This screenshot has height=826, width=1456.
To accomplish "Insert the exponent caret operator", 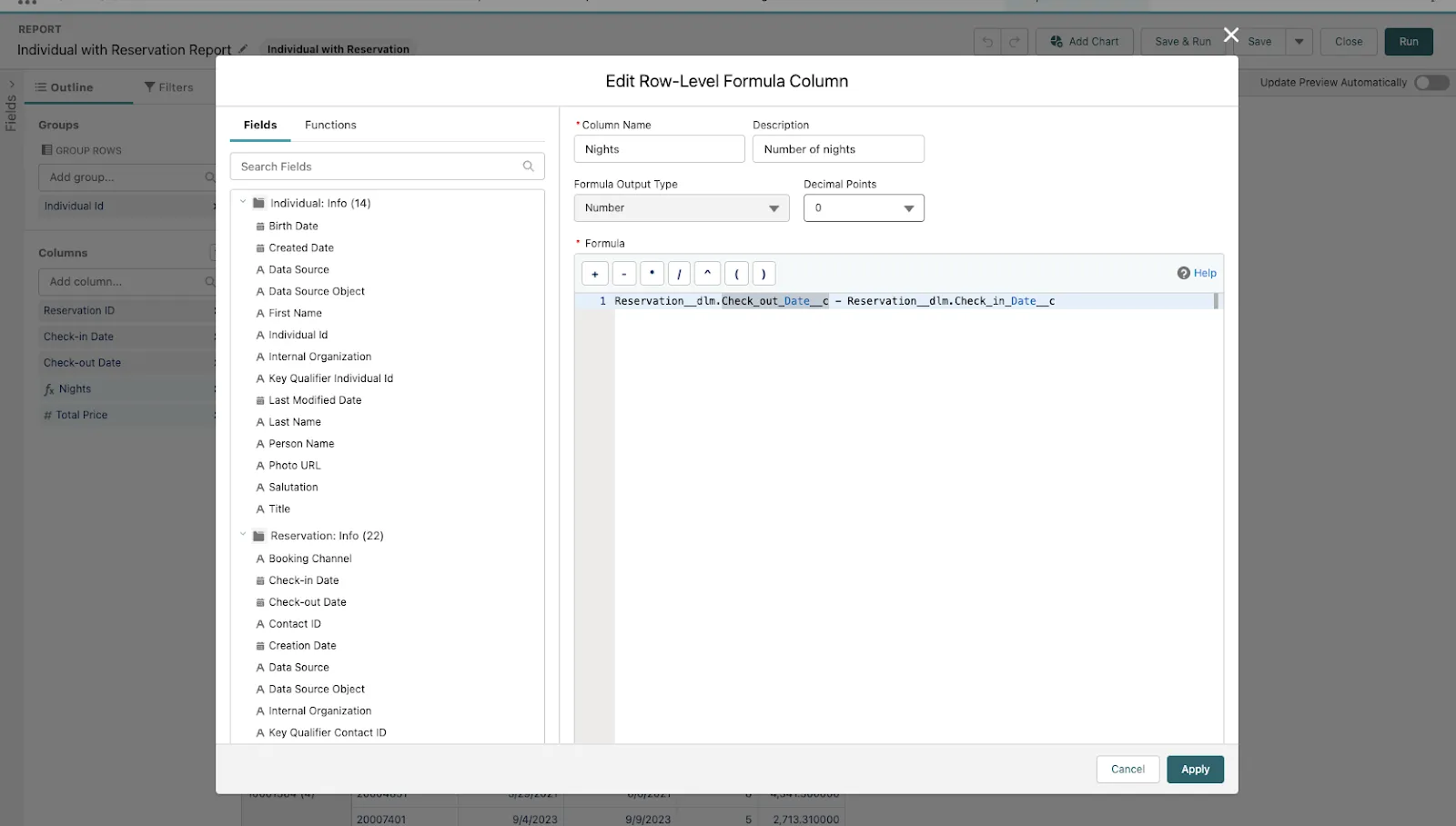I will (707, 274).
